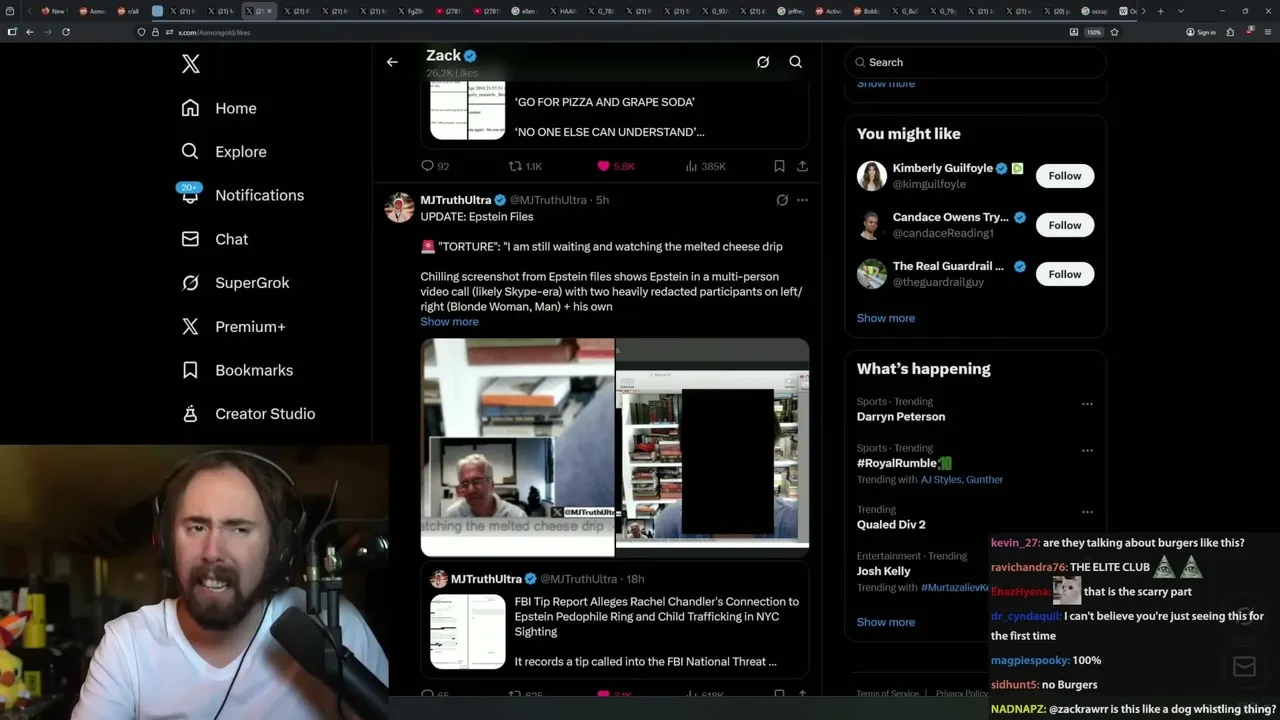The height and width of the screenshot is (720, 1280).
Task: Switch to the Bobby browser tab
Action: [867, 11]
